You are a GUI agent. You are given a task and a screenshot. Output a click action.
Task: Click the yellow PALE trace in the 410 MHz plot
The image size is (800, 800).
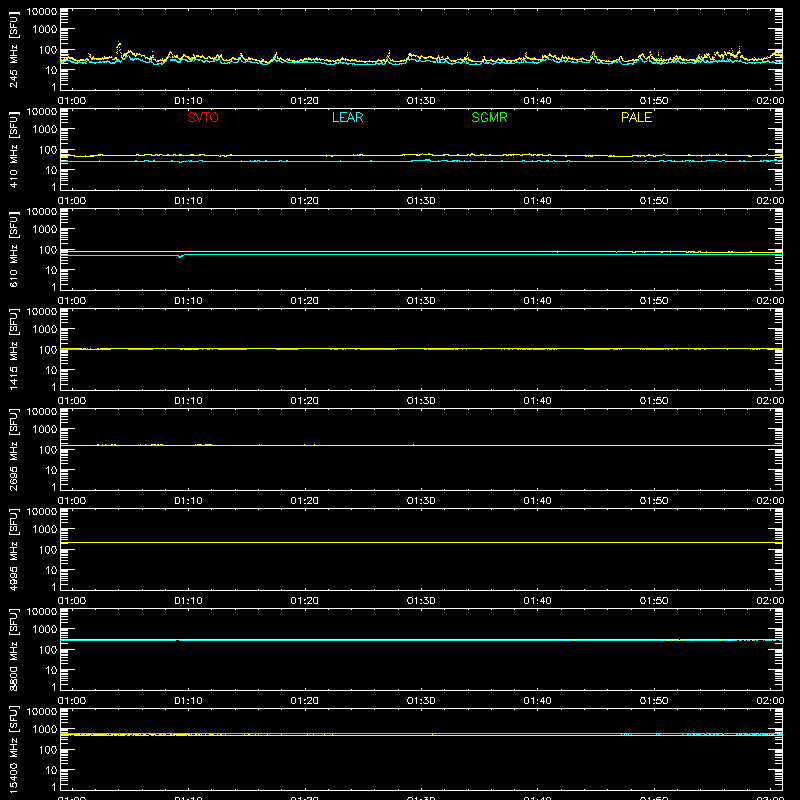[421, 155]
